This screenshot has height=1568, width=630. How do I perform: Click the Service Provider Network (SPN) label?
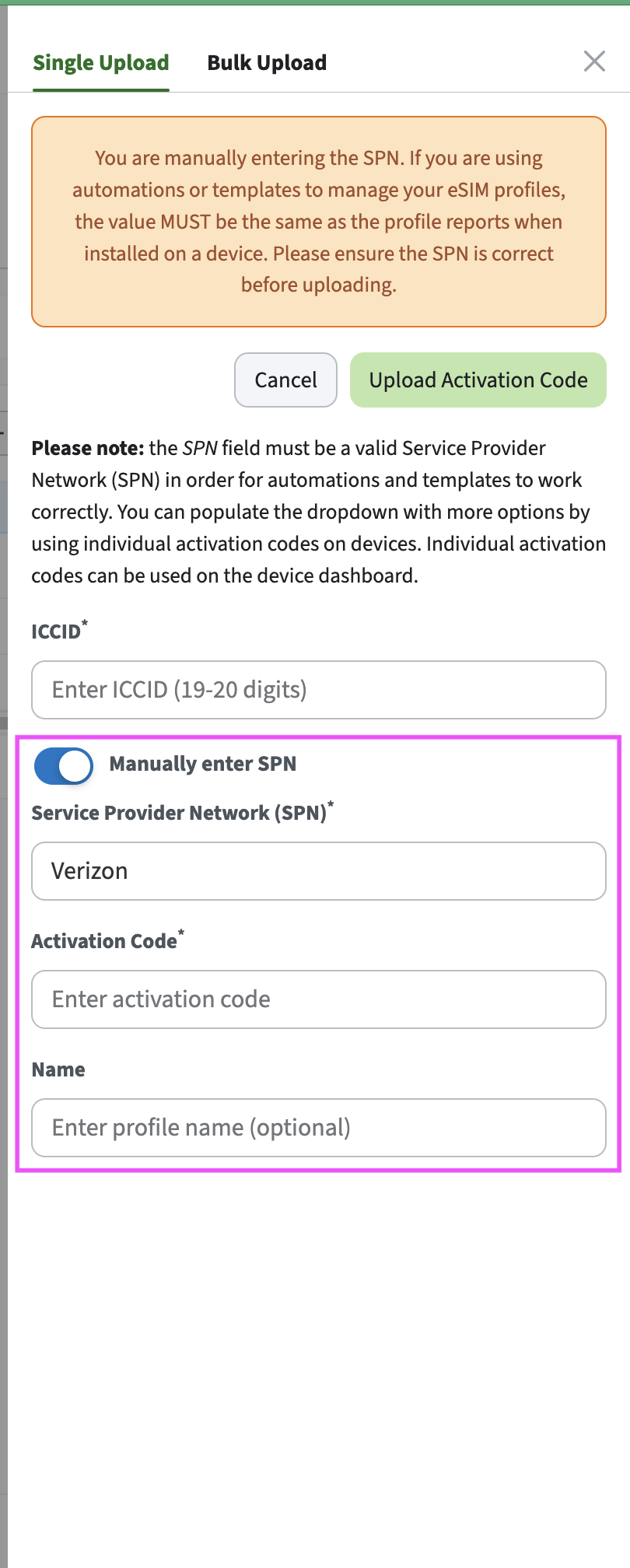[x=179, y=813]
